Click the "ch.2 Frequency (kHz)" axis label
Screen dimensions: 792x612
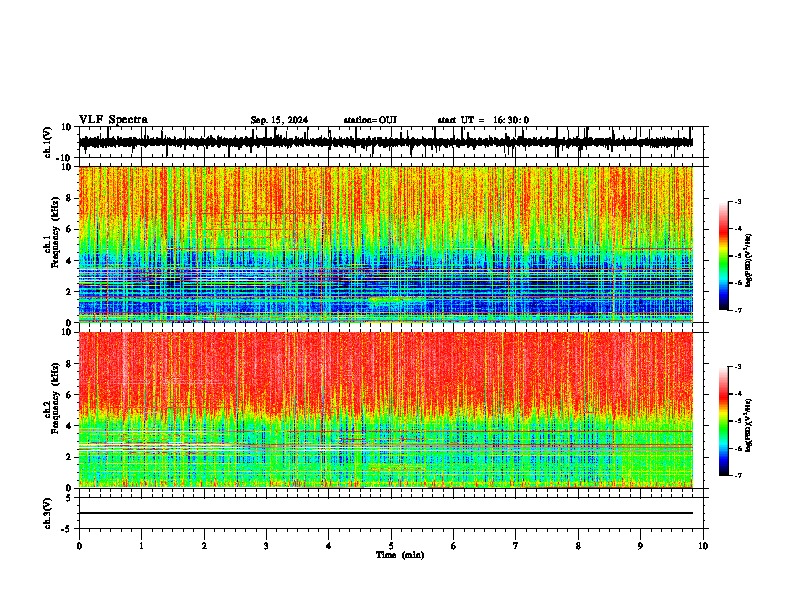pos(51,398)
